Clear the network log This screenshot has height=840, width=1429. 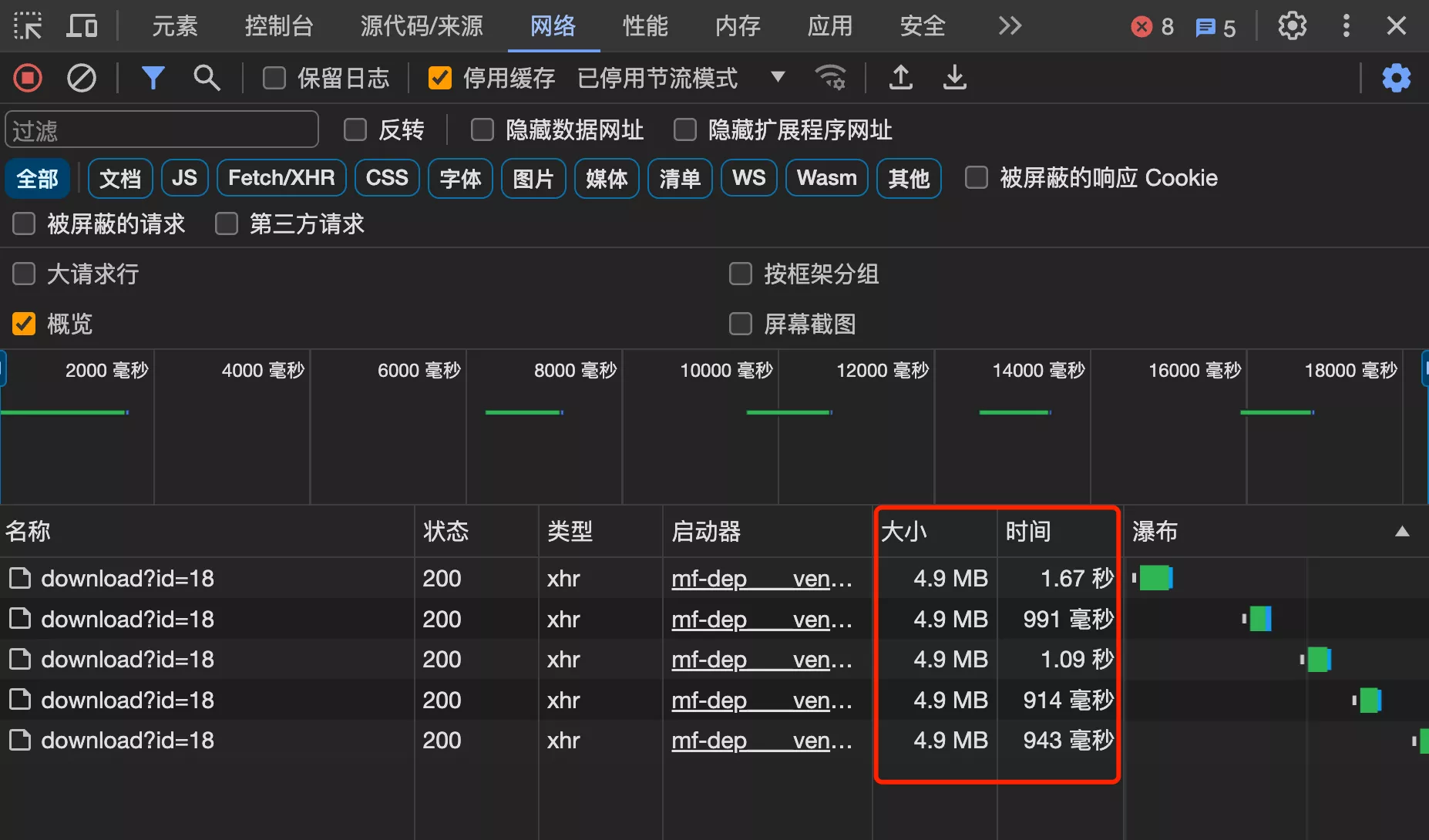[81, 78]
